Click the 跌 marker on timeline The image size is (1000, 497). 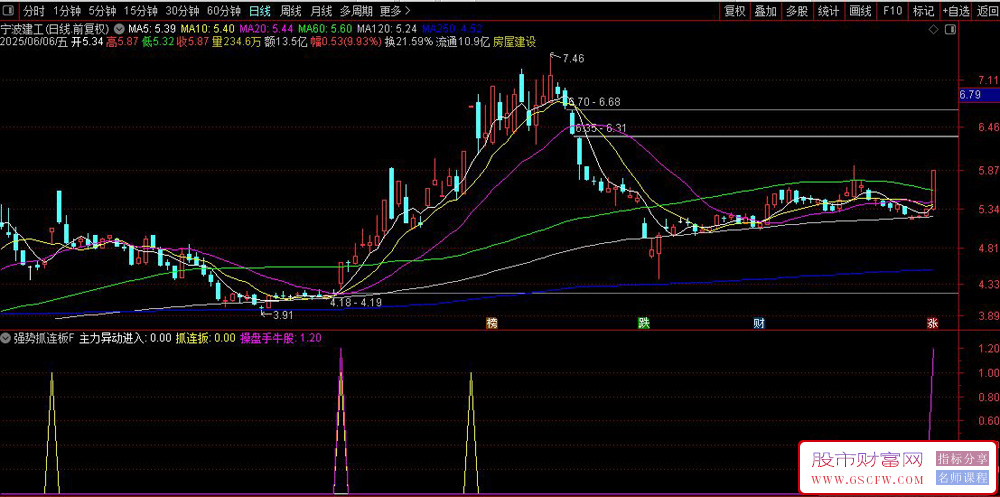click(644, 323)
